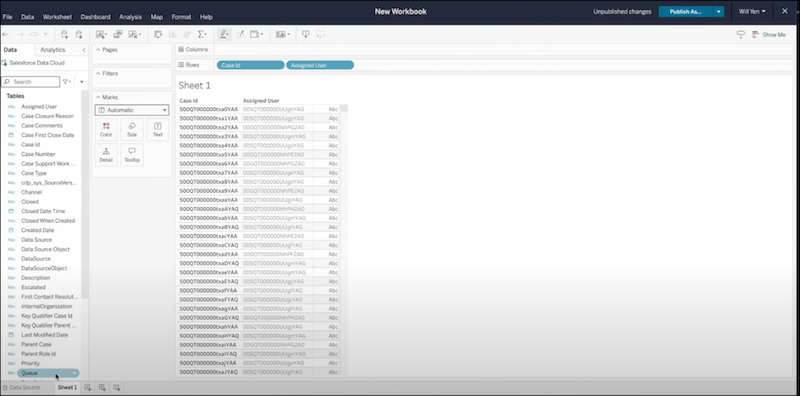The height and width of the screenshot is (396, 800).
Task: Click the Pause Auto Updates data icon
Action: [x=79, y=34]
